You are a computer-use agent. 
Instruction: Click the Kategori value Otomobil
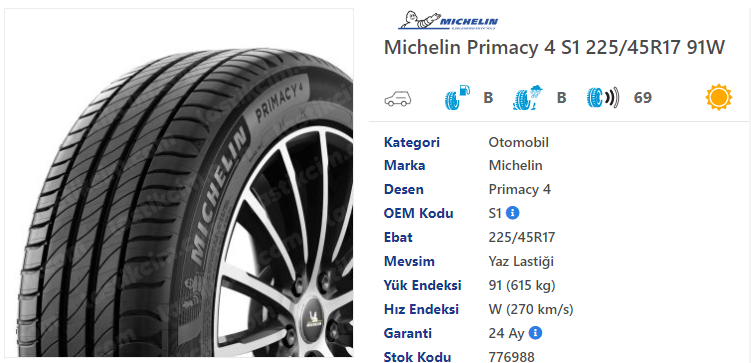pos(518,142)
